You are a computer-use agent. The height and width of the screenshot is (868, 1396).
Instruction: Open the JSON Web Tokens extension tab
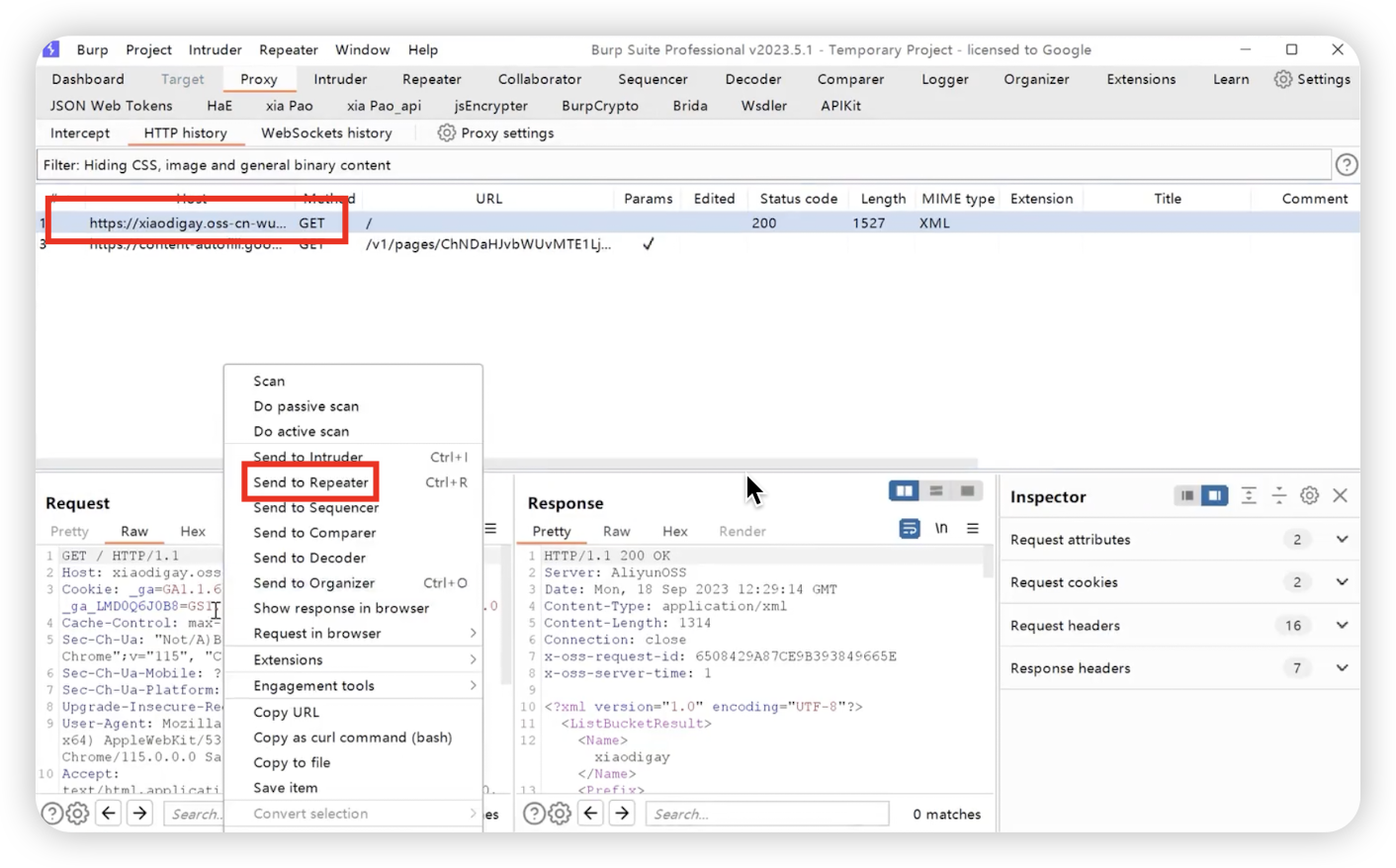[111, 106]
